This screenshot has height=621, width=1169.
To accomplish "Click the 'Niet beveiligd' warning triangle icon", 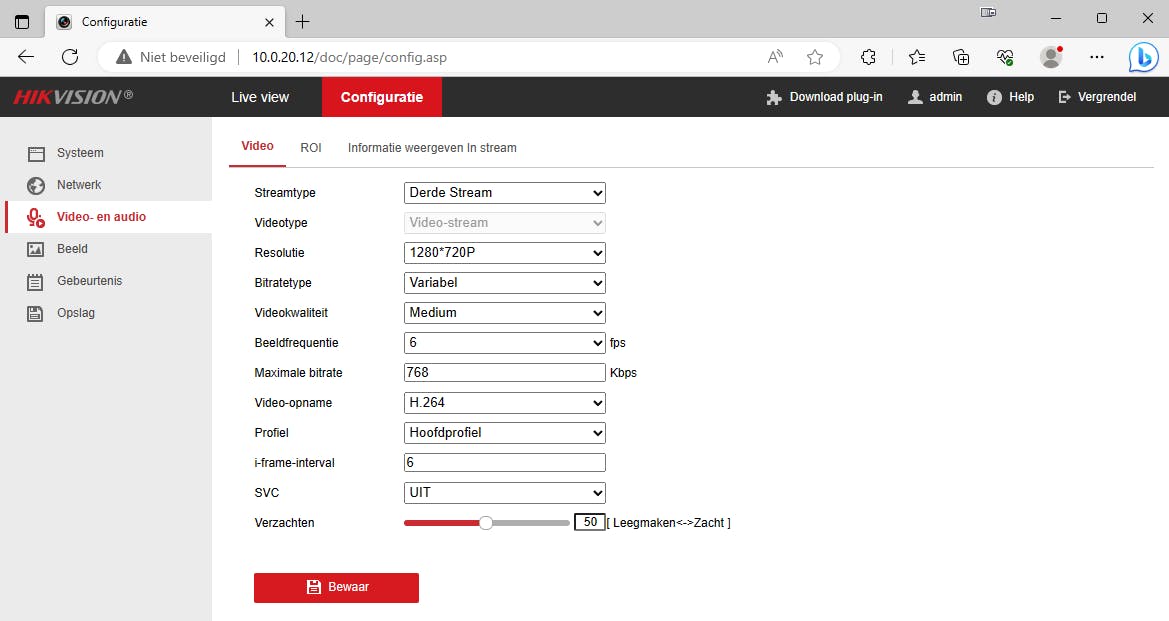I will (124, 57).
